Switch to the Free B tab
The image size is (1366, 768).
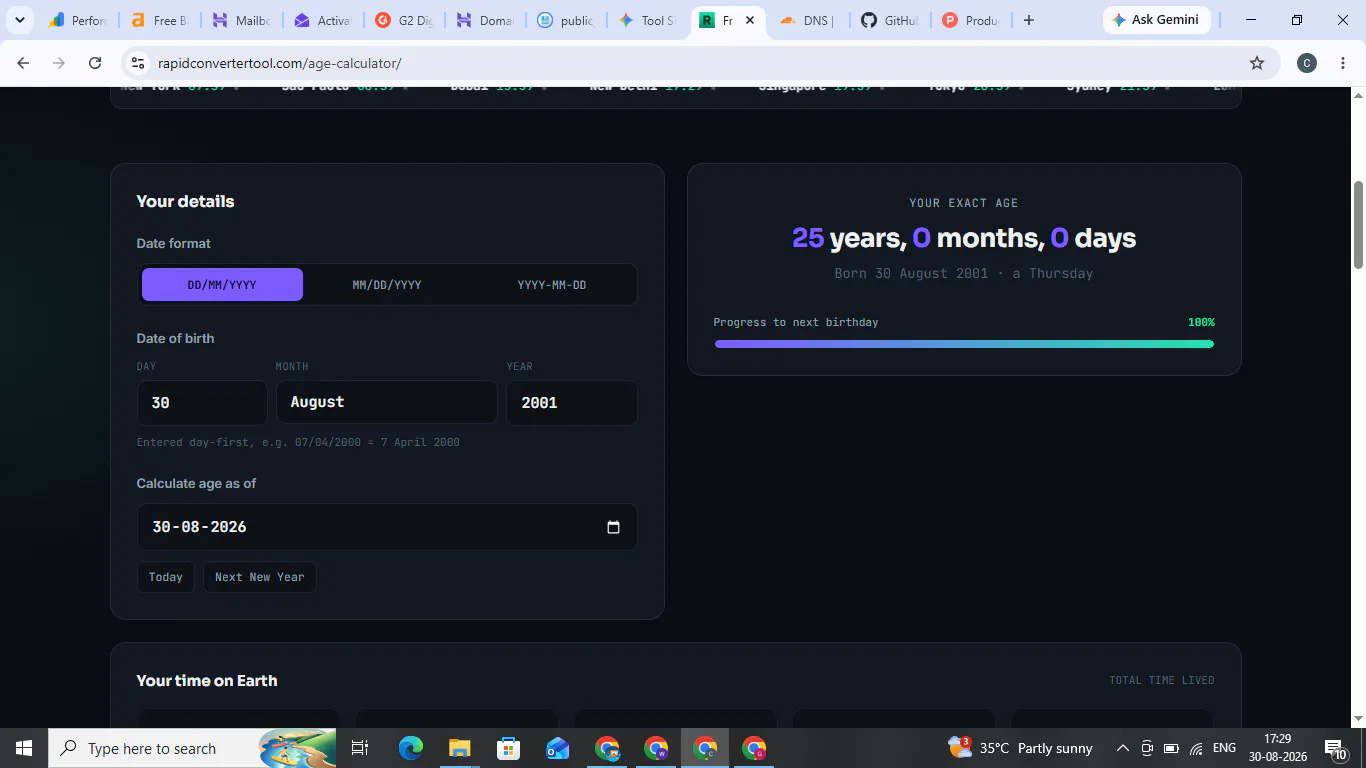click(x=160, y=20)
